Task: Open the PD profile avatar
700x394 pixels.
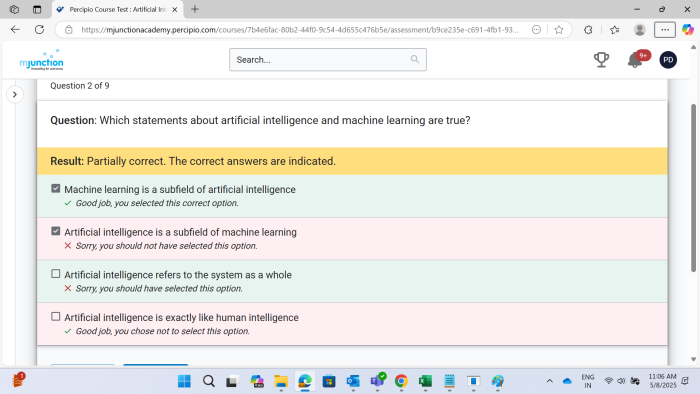Action: (668, 60)
